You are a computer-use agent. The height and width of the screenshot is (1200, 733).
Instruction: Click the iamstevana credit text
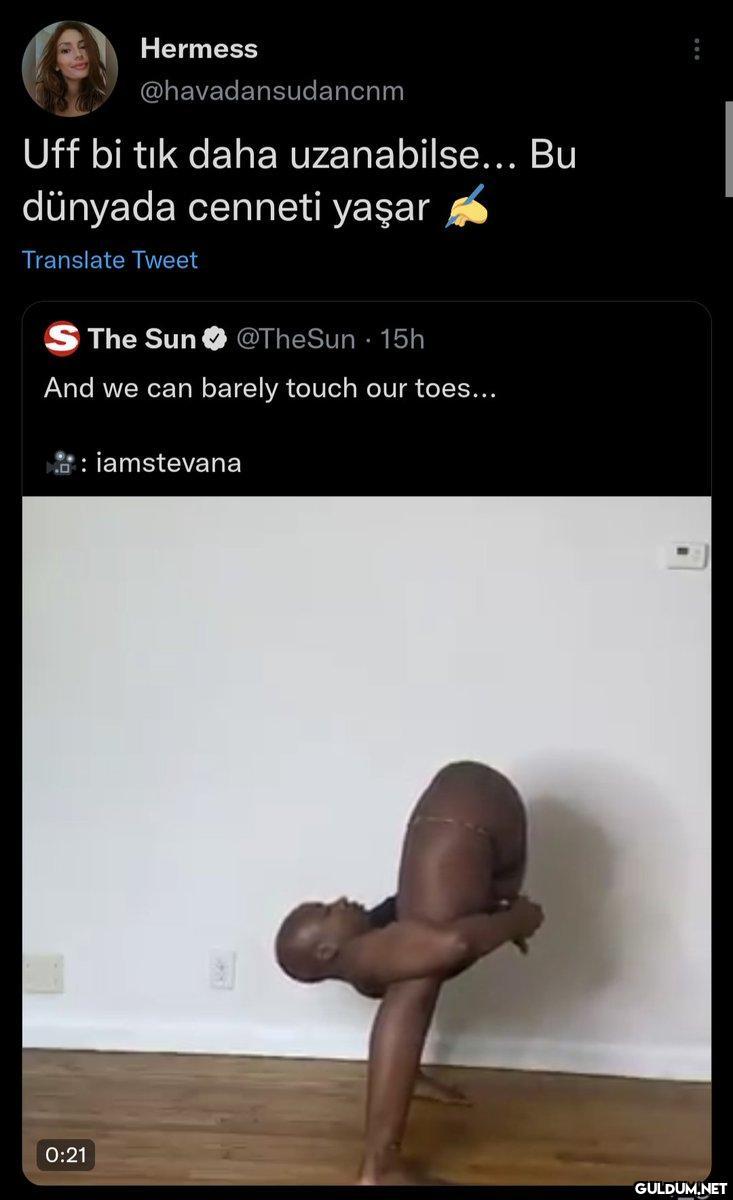click(168, 463)
